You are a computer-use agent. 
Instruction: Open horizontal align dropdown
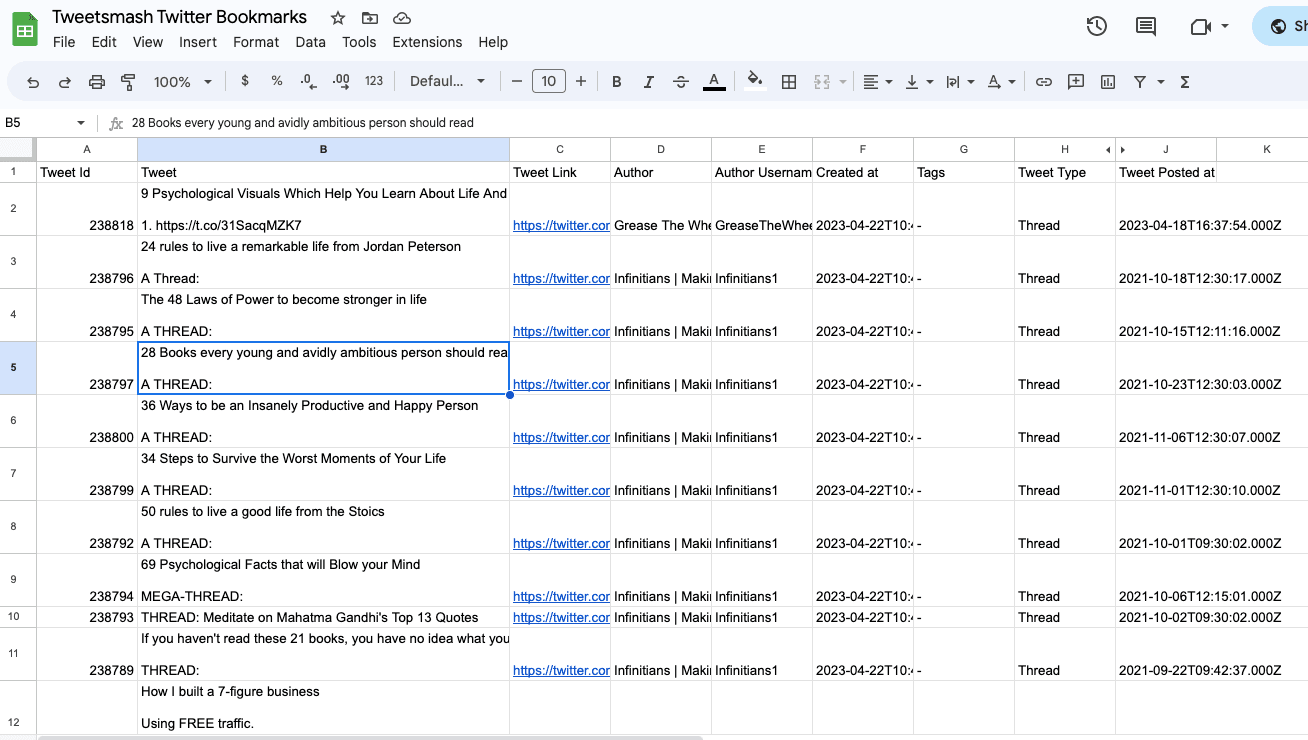click(x=877, y=82)
